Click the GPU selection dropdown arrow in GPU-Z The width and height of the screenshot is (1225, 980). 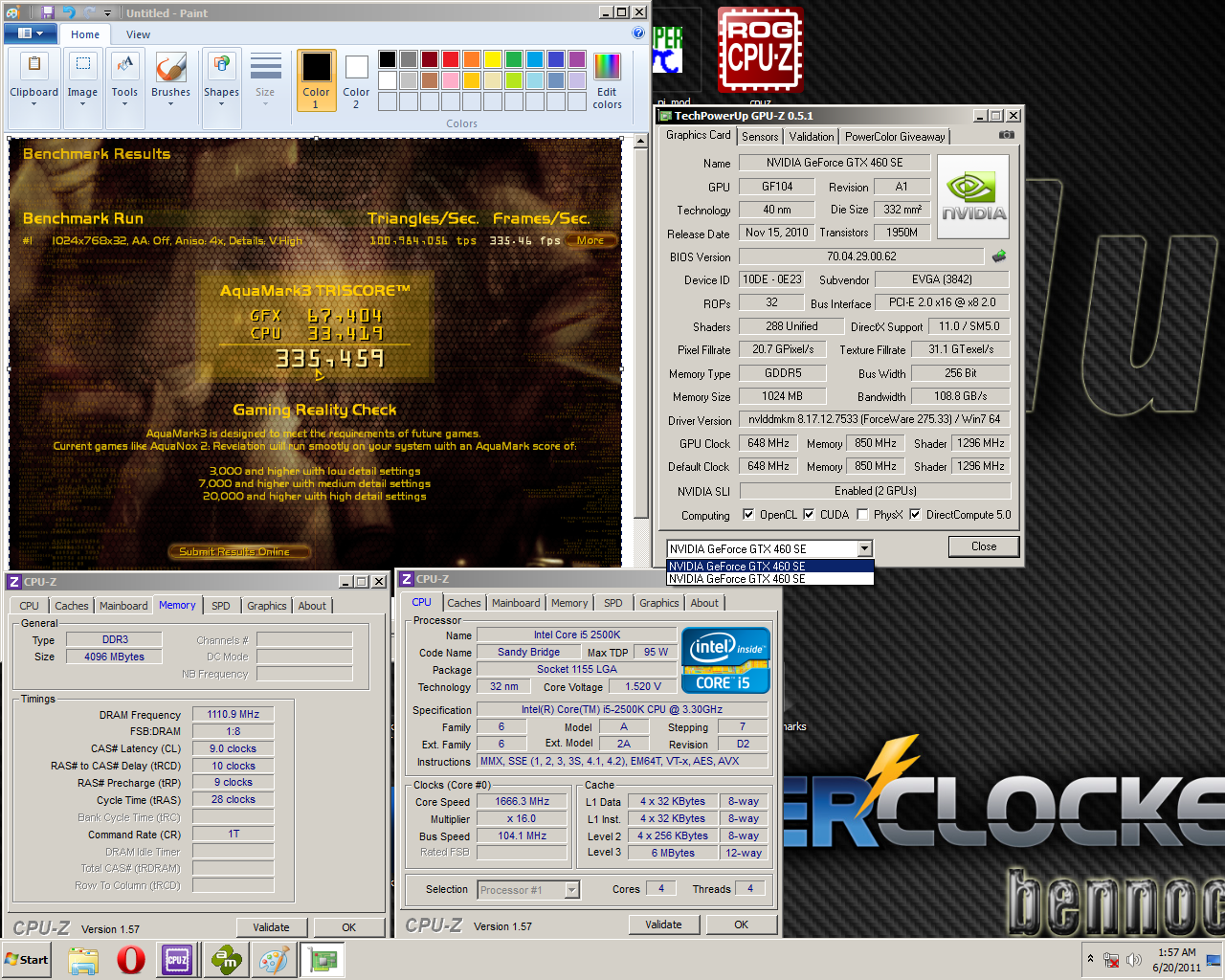pos(865,548)
